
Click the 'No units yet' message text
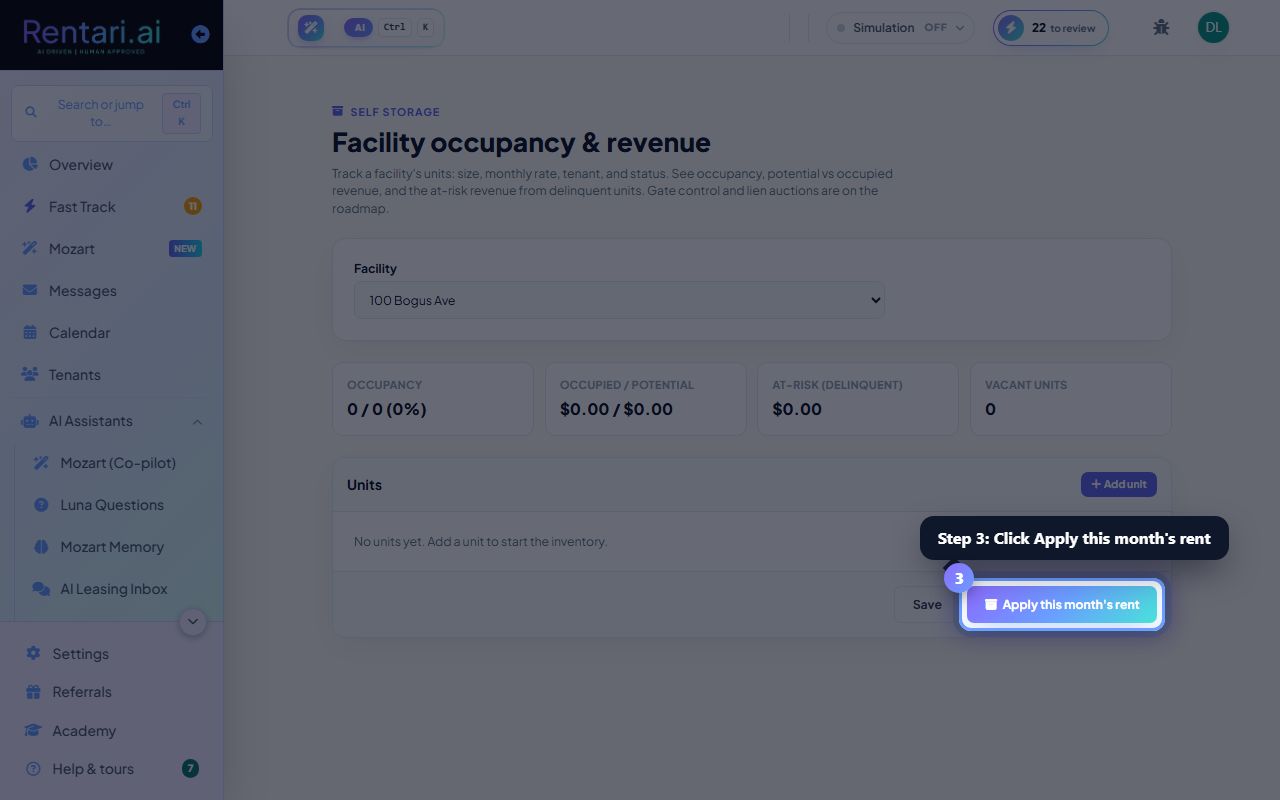(x=480, y=541)
